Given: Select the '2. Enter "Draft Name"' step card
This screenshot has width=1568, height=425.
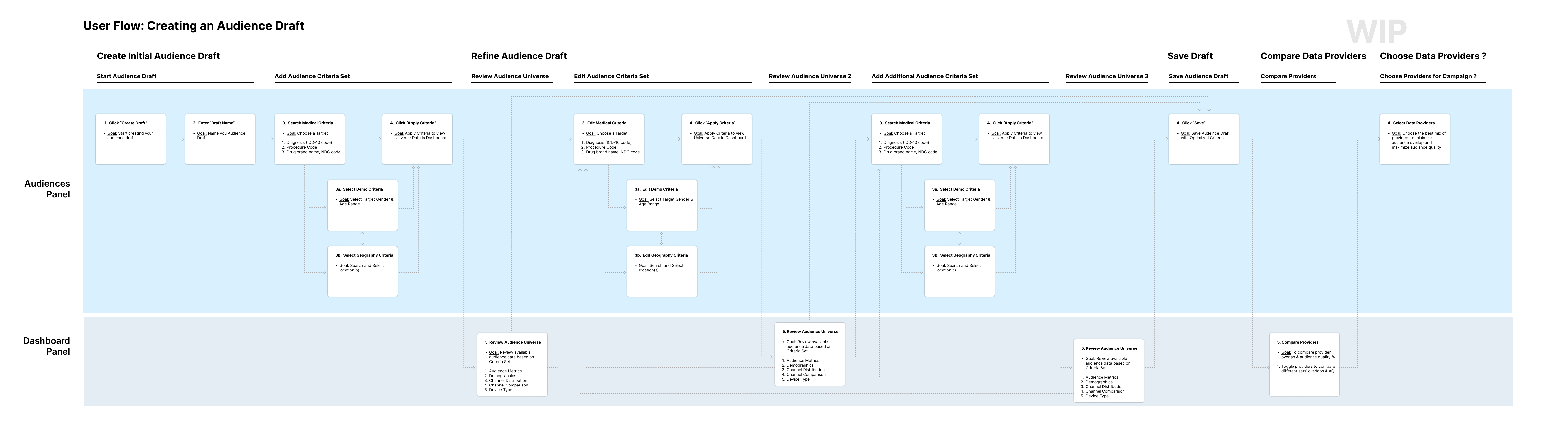Looking at the screenshot, I should pos(220,139).
